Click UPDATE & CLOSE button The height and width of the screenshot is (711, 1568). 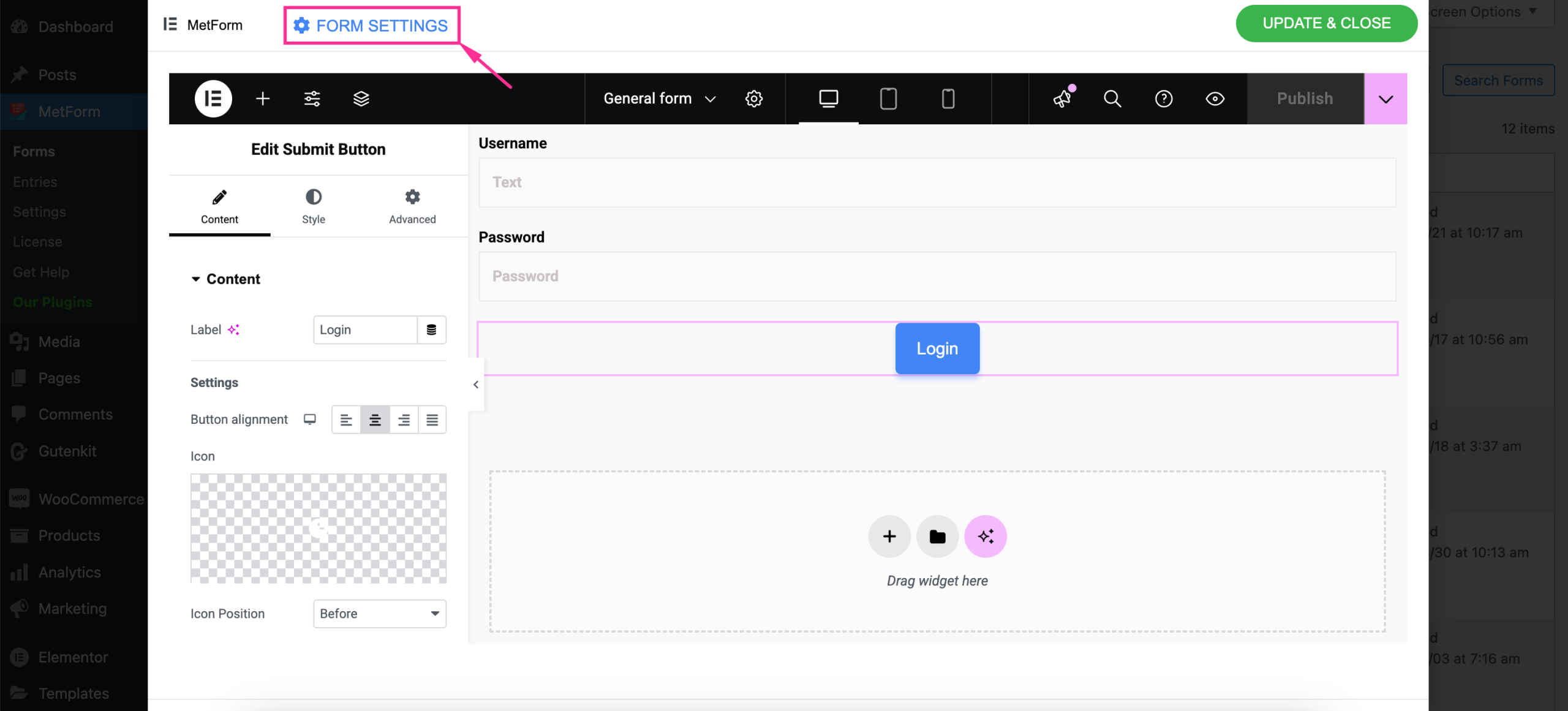1327,23
